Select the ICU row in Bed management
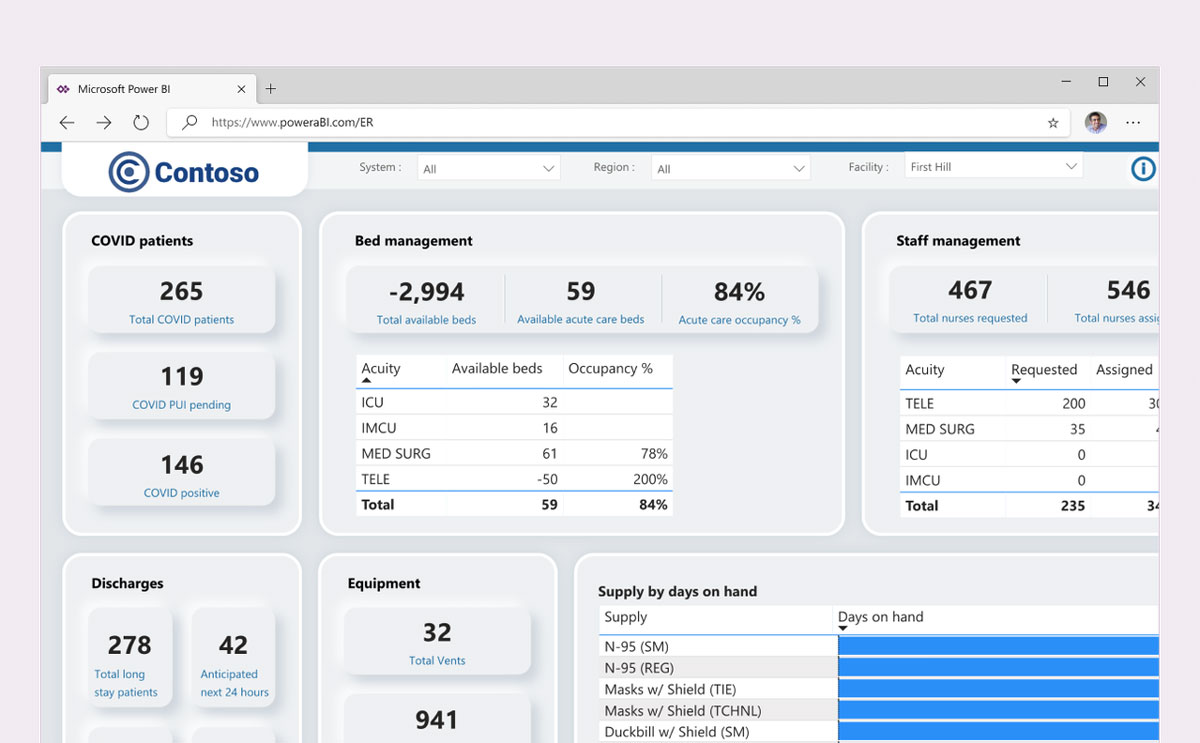 click(x=514, y=402)
